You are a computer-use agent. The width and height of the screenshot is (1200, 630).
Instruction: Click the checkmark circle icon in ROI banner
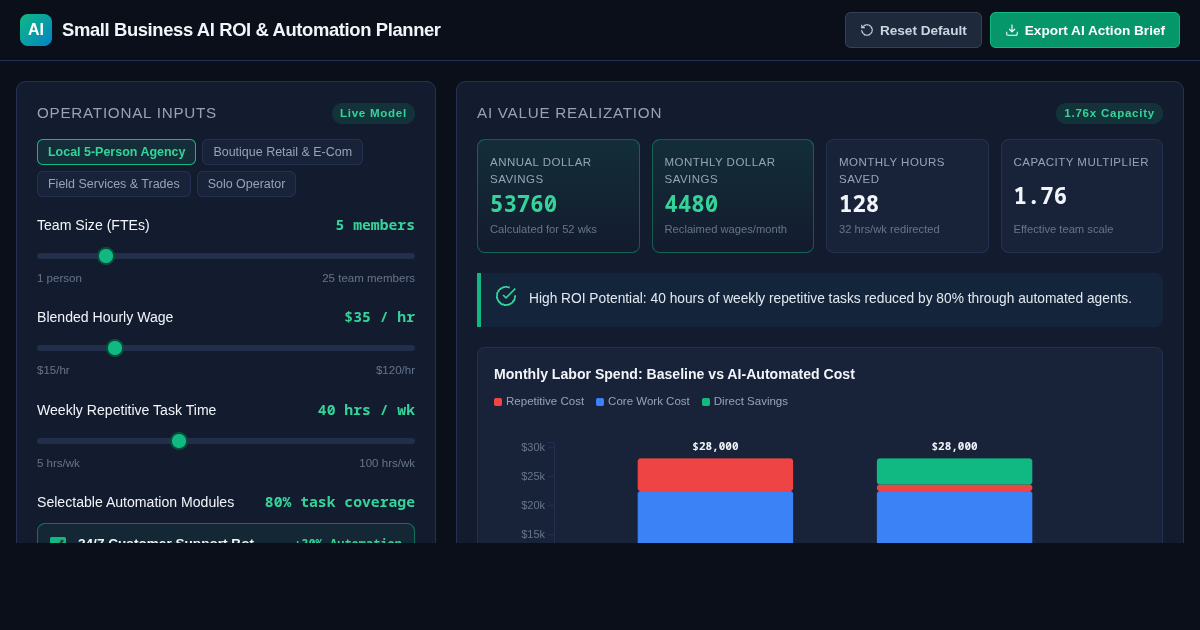pos(506,296)
